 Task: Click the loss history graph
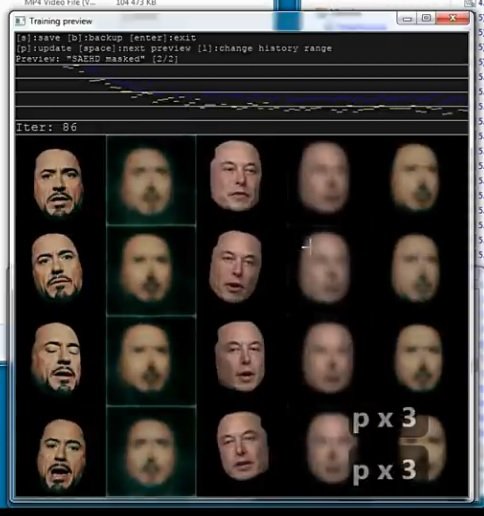(x=242, y=92)
